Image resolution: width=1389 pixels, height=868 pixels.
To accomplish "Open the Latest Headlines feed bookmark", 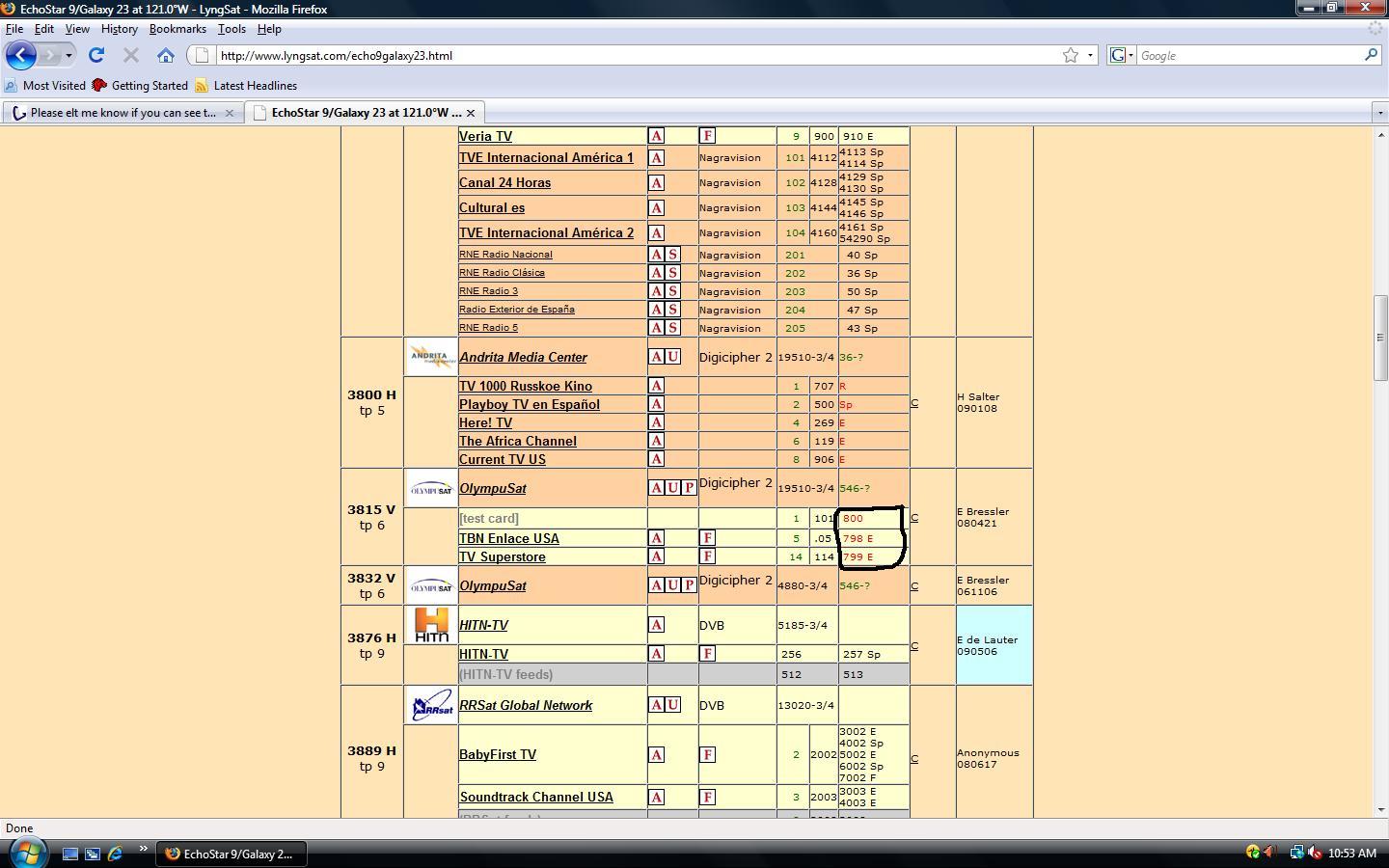I will [246, 85].
